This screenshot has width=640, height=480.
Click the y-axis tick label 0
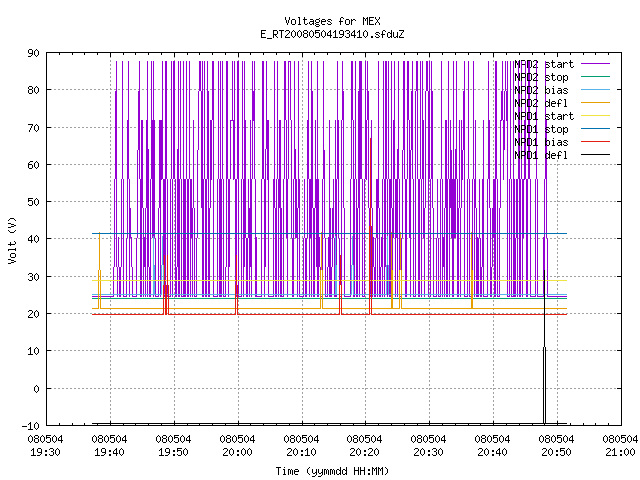37,389
